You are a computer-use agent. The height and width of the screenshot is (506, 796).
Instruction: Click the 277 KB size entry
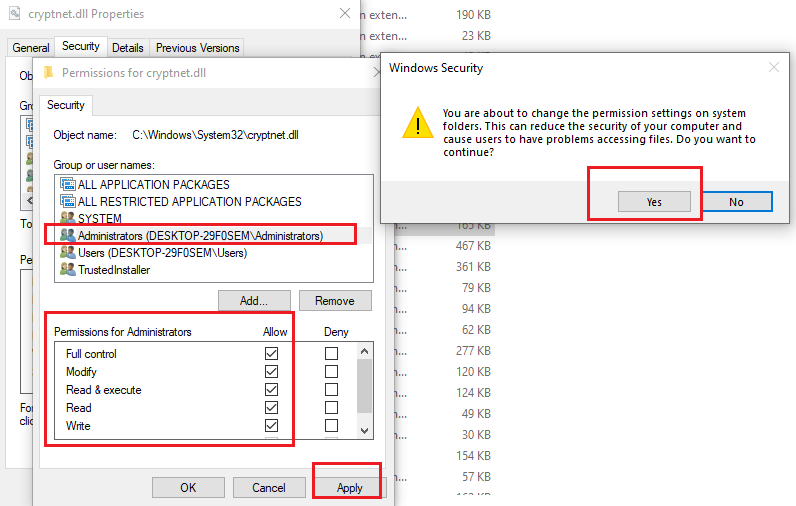coord(473,351)
